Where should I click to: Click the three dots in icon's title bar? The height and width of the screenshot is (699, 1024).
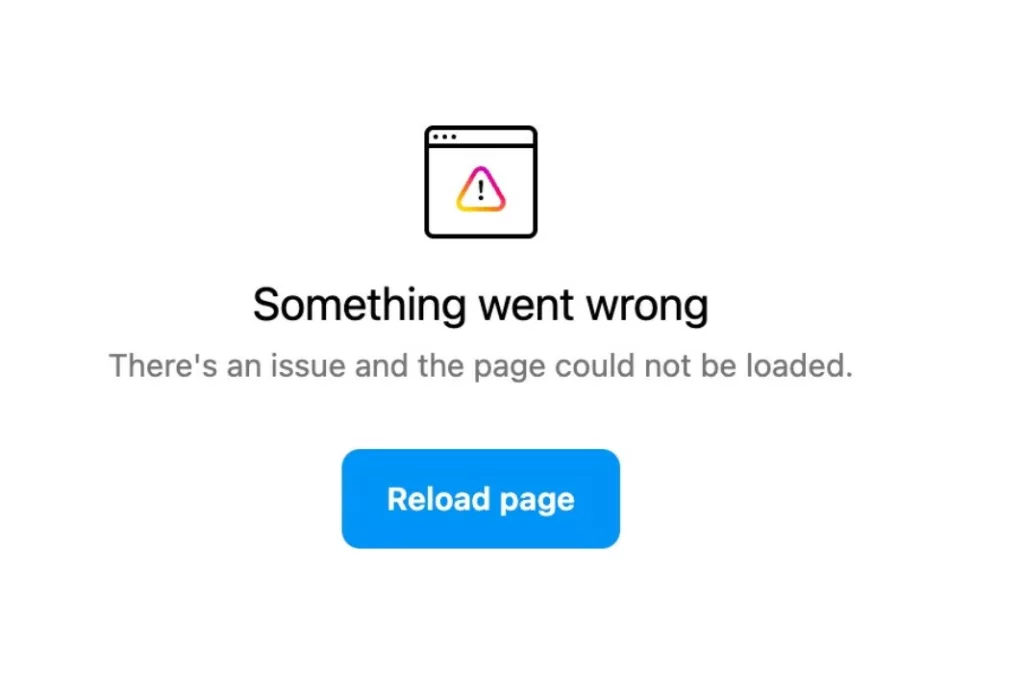point(445,137)
